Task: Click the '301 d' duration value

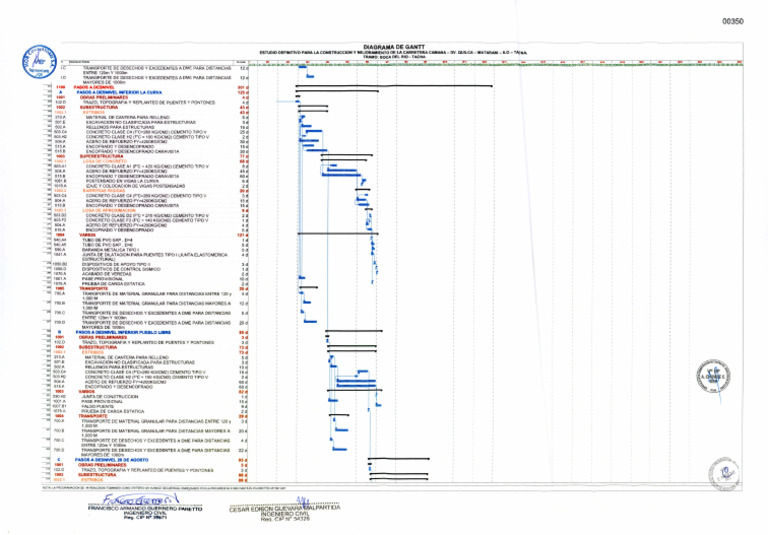Action: (242, 88)
